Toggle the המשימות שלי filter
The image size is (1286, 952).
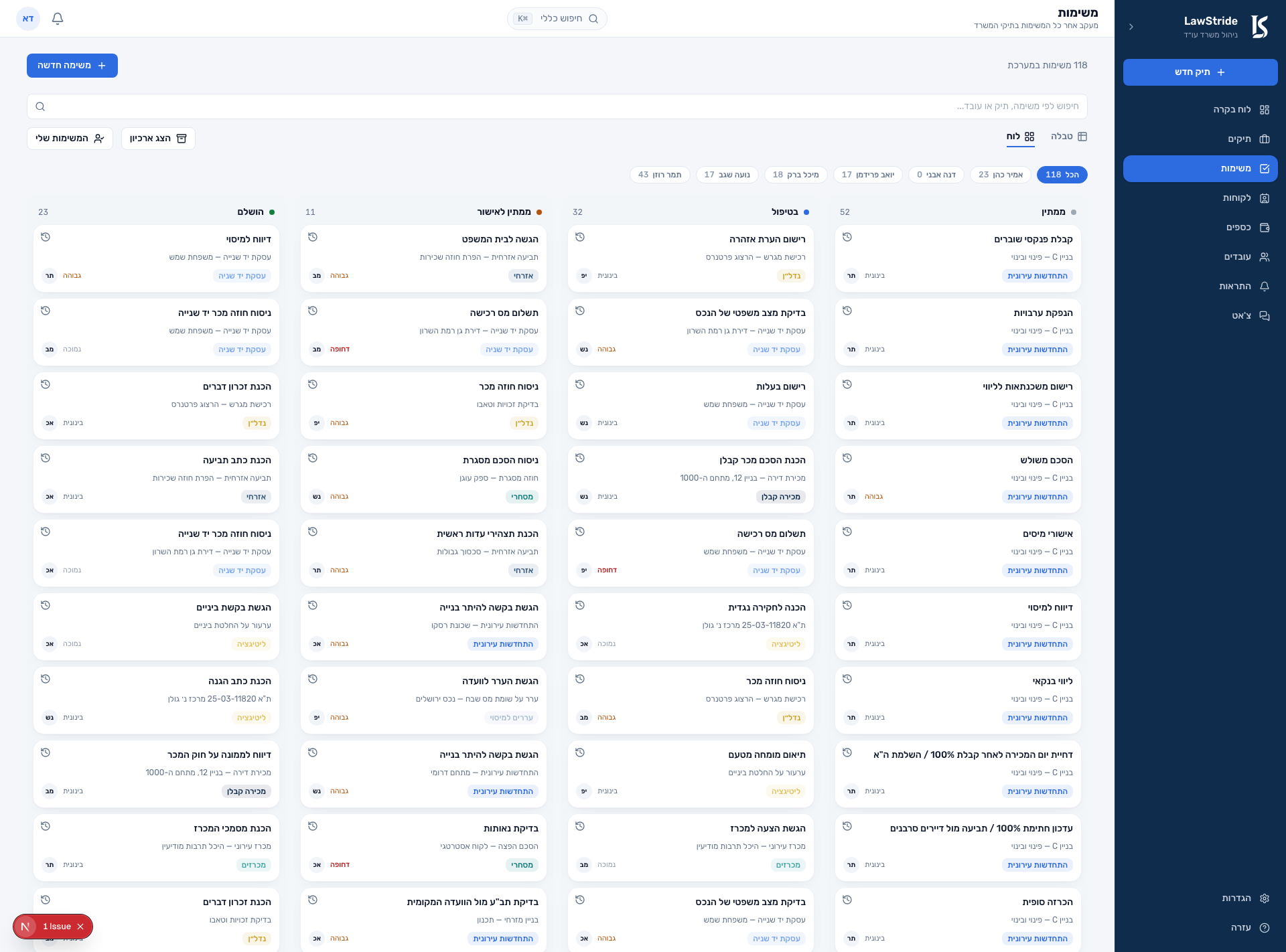70,139
